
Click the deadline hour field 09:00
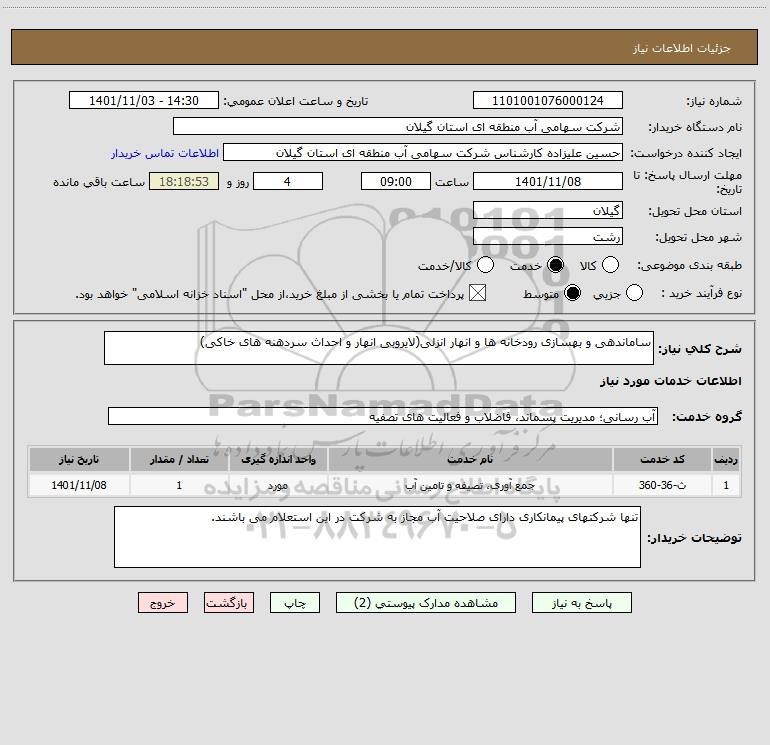[x=396, y=181]
